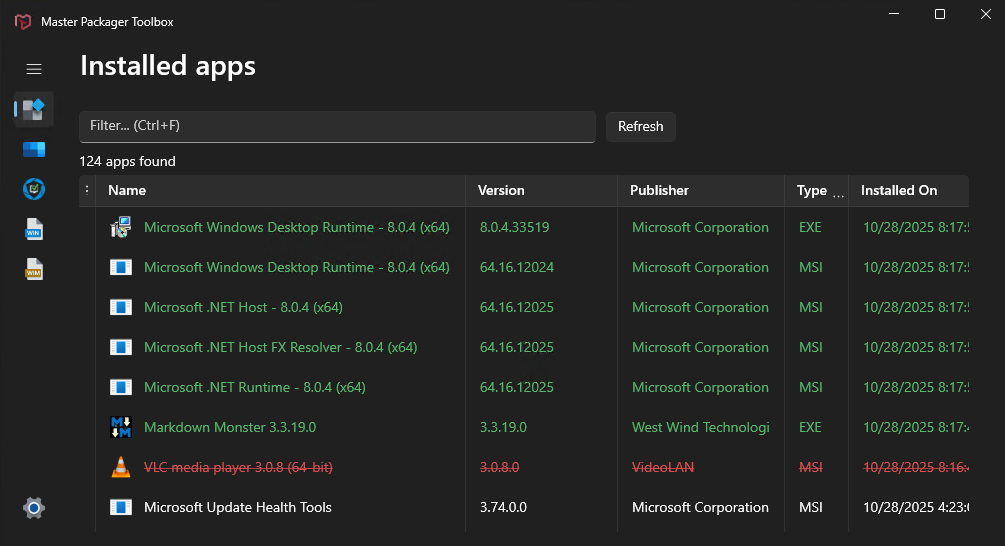Screen dimensions: 1005x546
Task: Click version 3.3.19.0 cell
Action: click(503, 427)
